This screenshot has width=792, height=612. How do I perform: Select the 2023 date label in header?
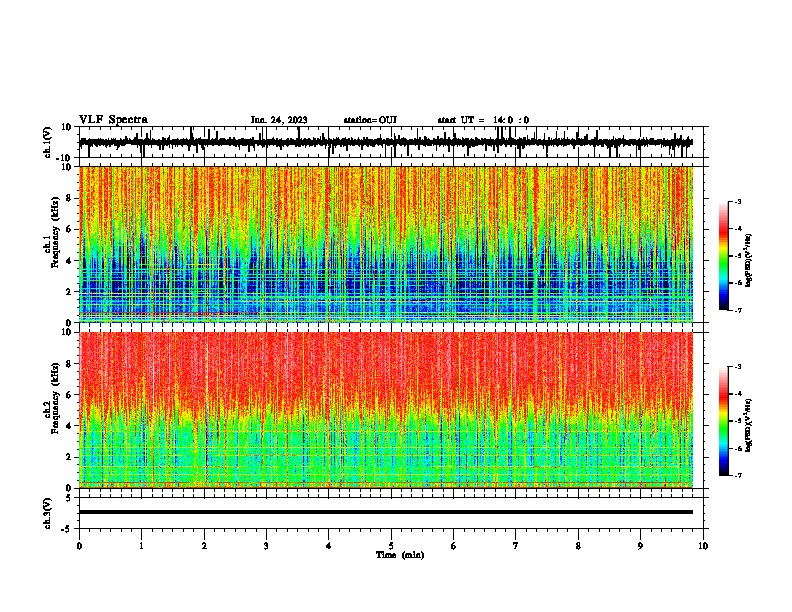pyautogui.click(x=279, y=120)
